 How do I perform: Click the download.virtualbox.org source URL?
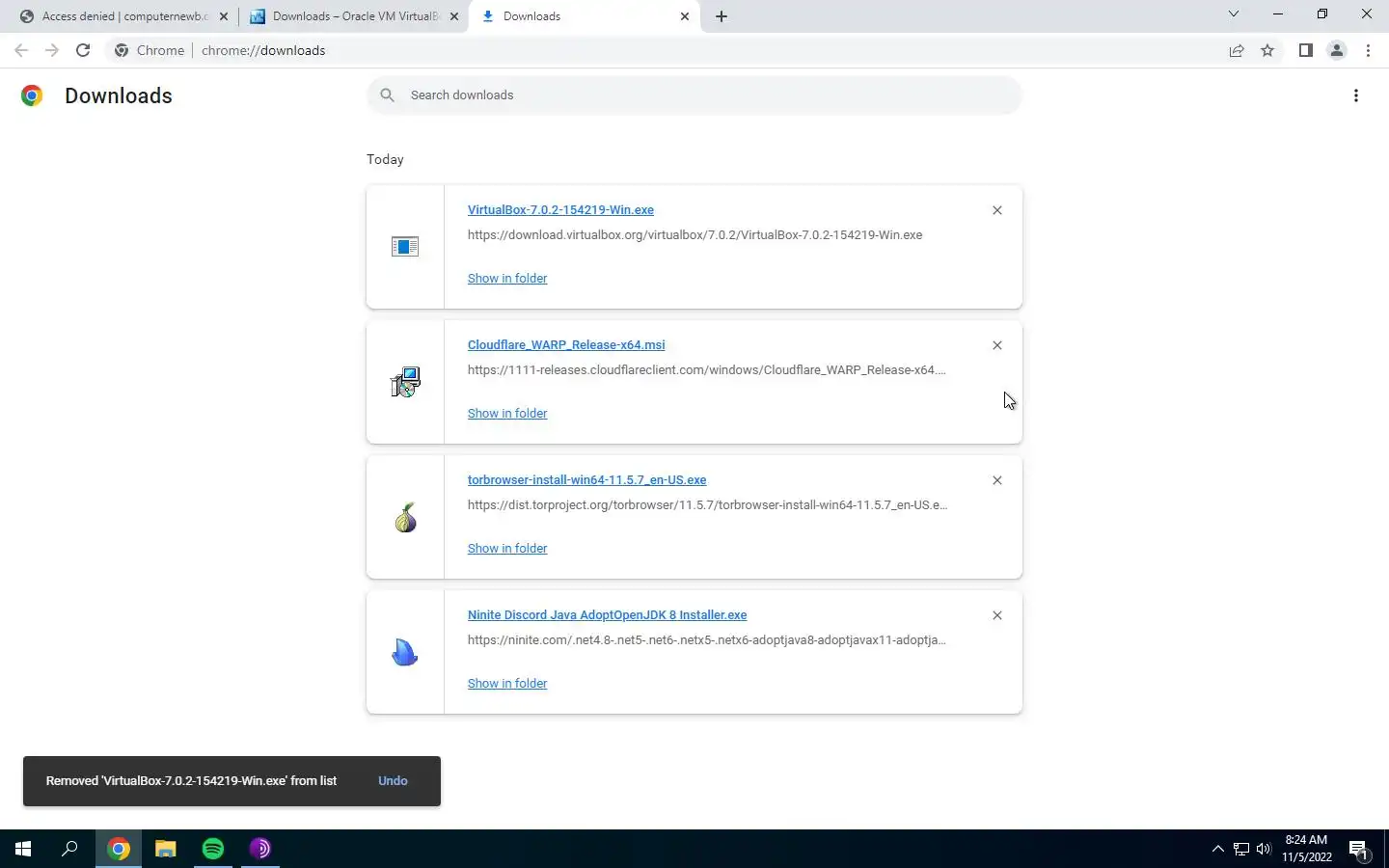(x=694, y=235)
